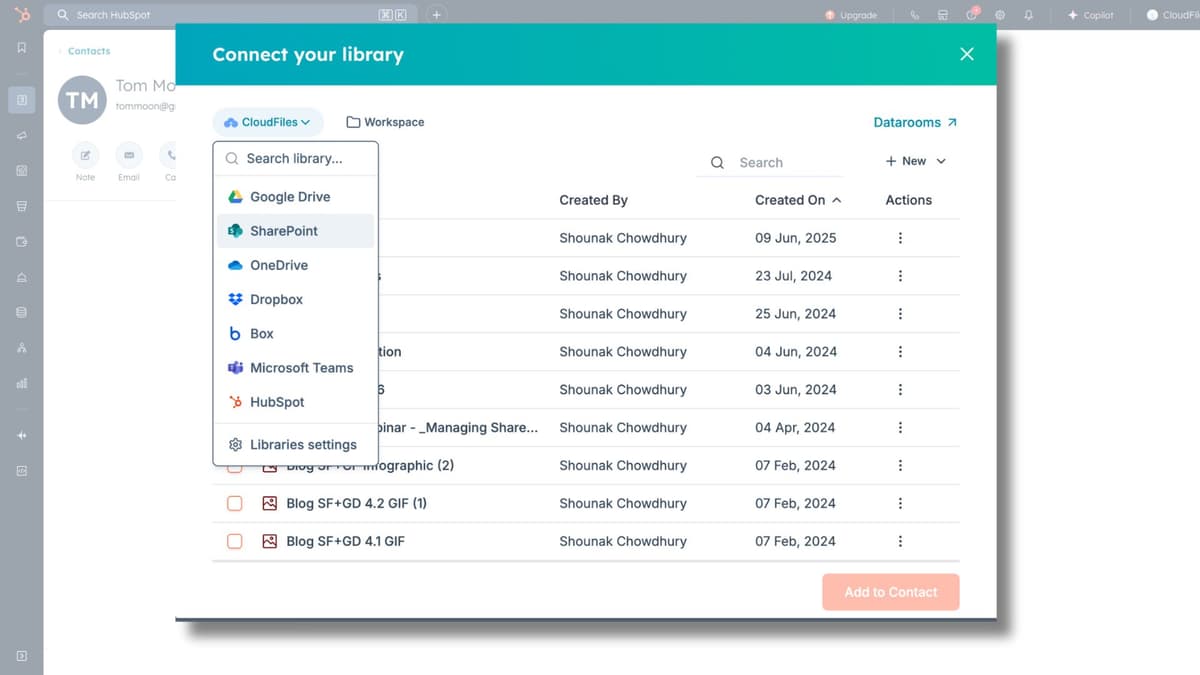Choose Dropbox from the library menu
The width and height of the screenshot is (1200, 675).
(x=278, y=299)
